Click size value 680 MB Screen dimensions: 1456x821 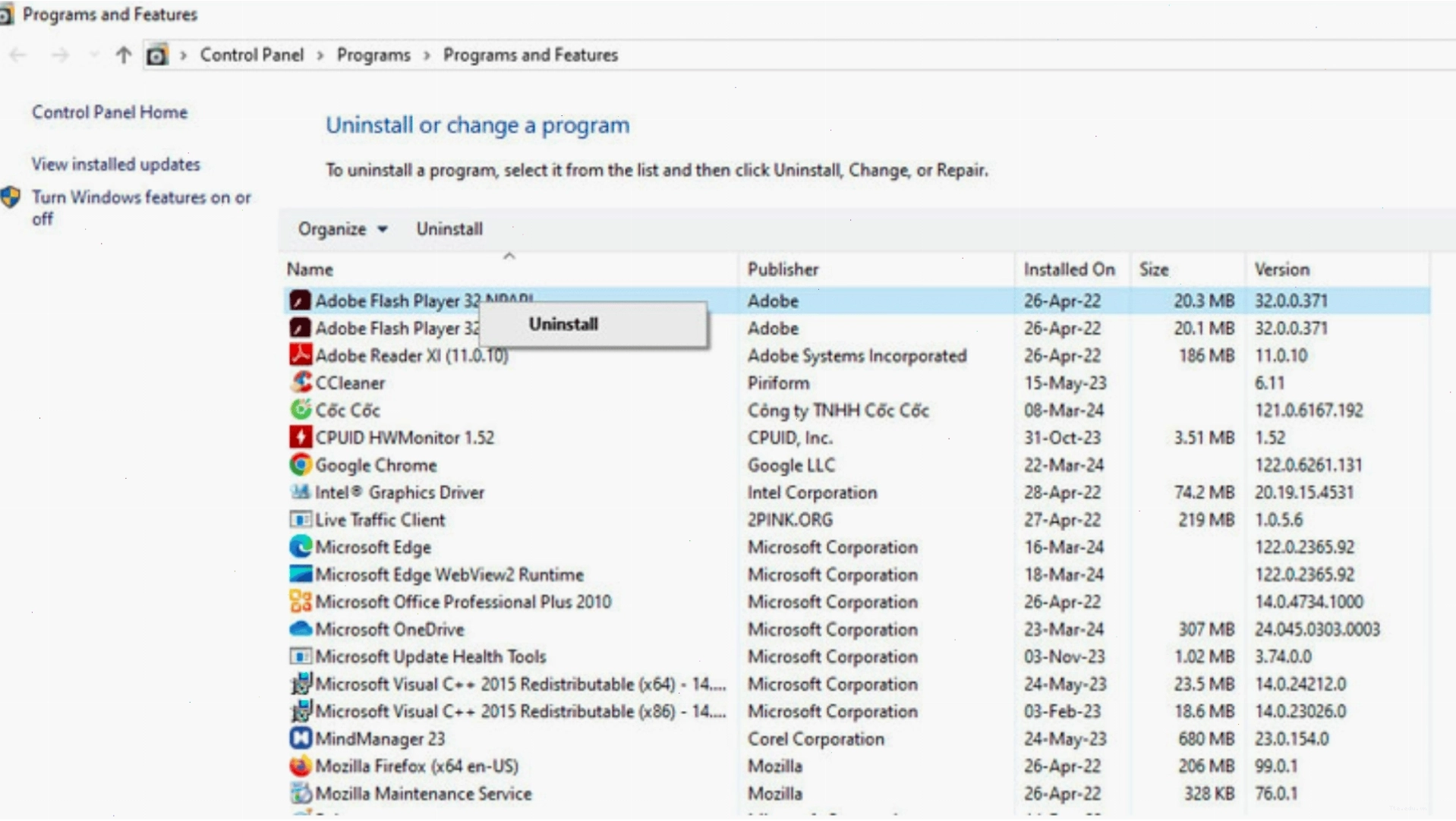(x=1206, y=739)
